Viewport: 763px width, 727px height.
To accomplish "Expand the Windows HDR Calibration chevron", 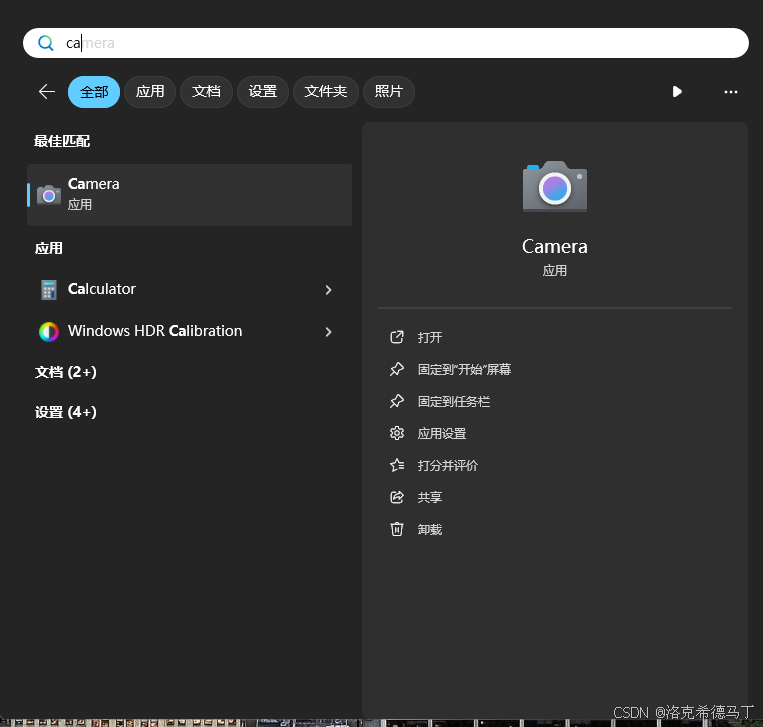I will coord(328,332).
